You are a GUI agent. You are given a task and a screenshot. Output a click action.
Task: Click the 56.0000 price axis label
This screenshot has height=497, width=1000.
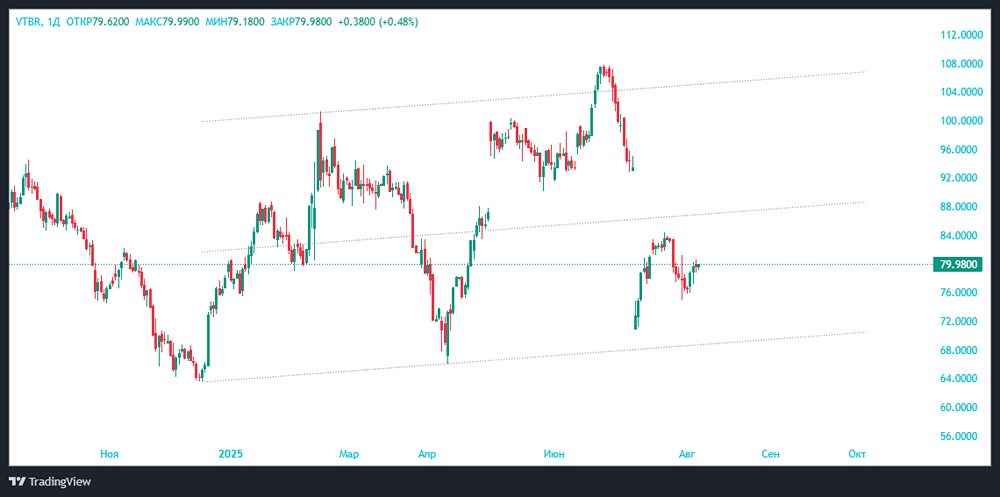point(958,437)
